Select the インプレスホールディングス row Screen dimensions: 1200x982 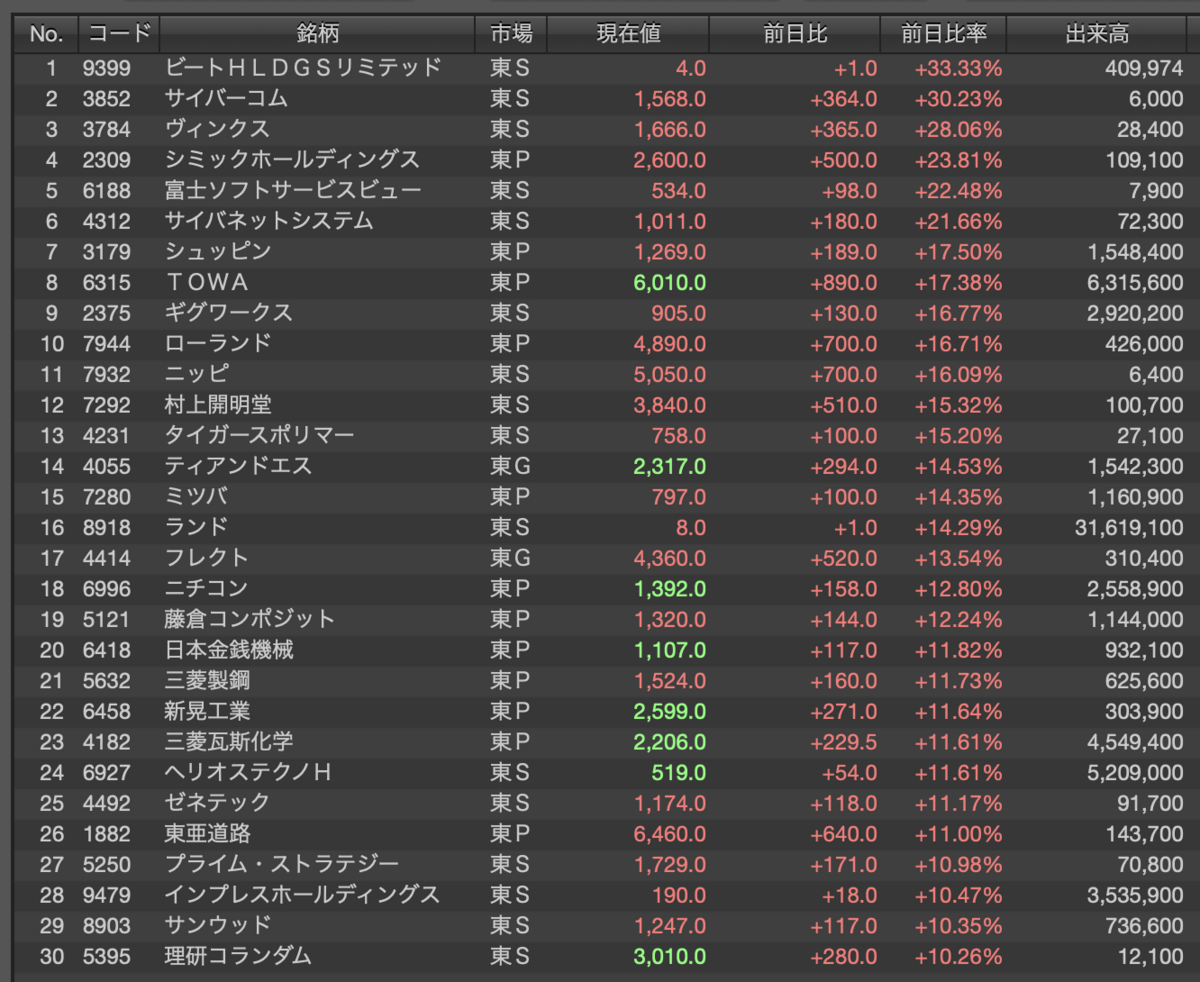600,895
